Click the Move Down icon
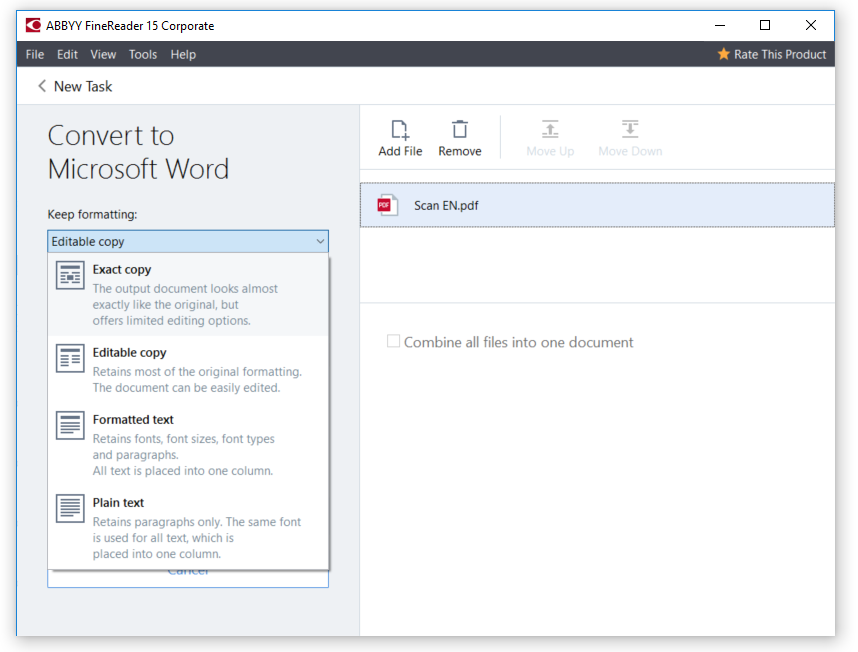Screen dimensions: 858x652 (630, 129)
